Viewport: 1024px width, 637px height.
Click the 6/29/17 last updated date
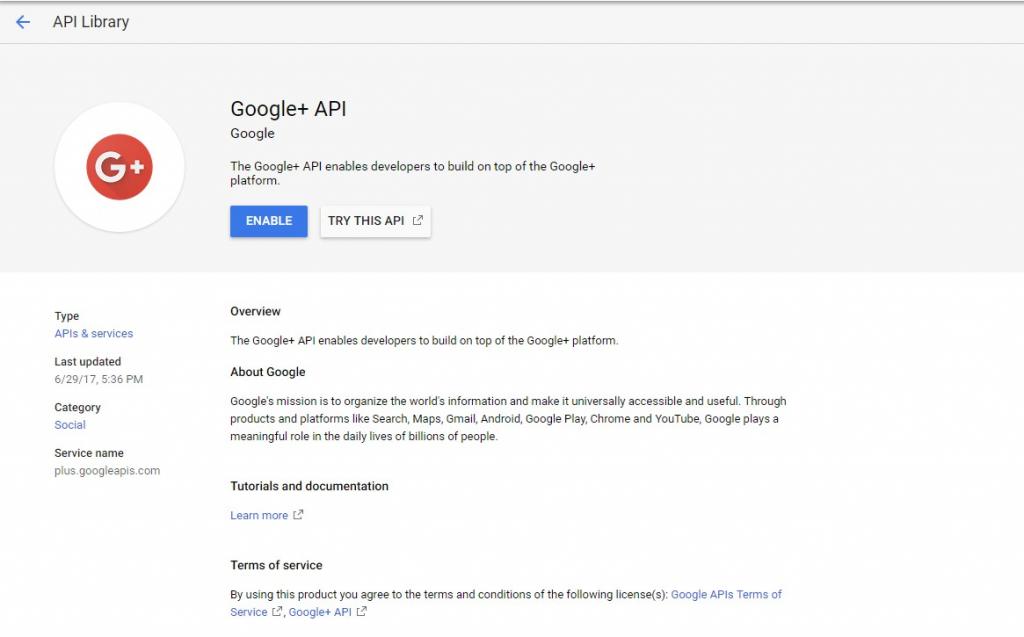(x=98, y=379)
